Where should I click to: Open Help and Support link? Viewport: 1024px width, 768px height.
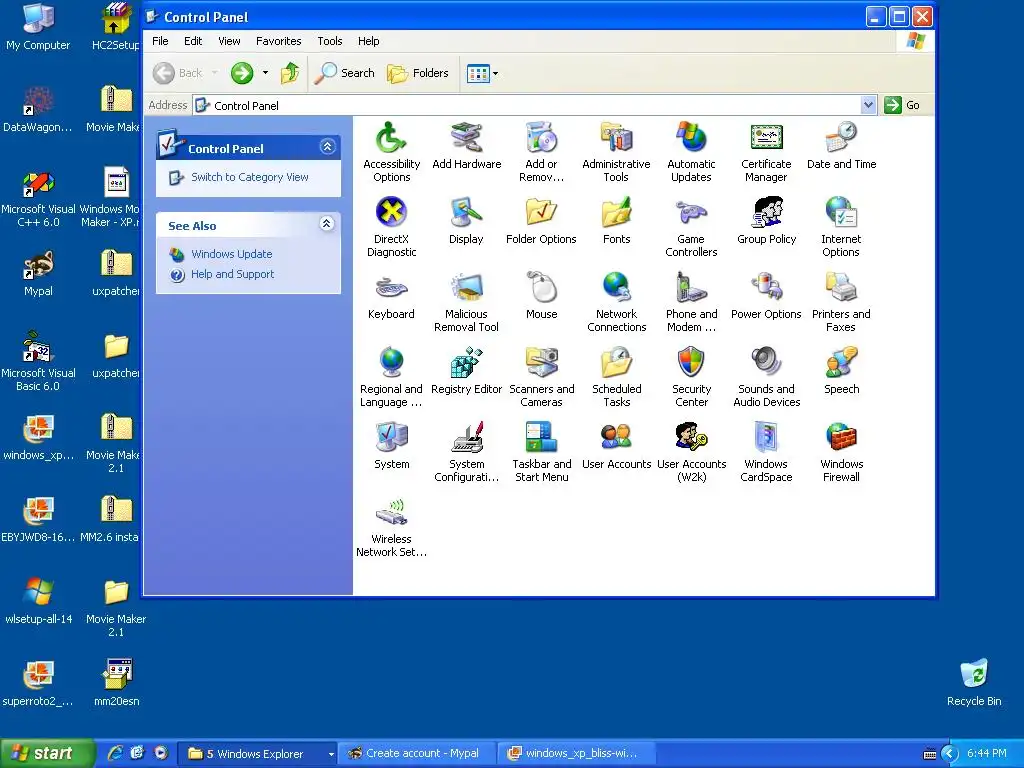tap(232, 274)
